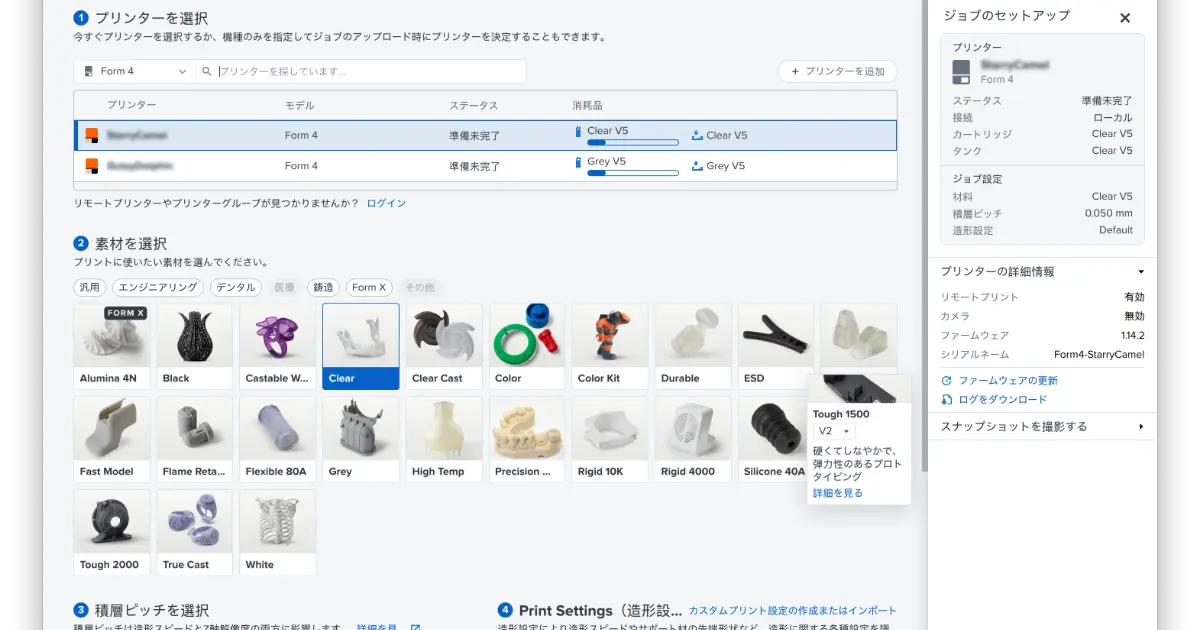Click the 消耗品 column header

tap(587, 105)
